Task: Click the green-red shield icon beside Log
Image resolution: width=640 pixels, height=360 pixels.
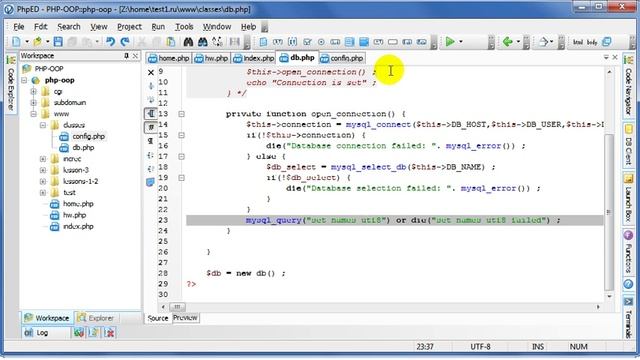Action: point(79,333)
